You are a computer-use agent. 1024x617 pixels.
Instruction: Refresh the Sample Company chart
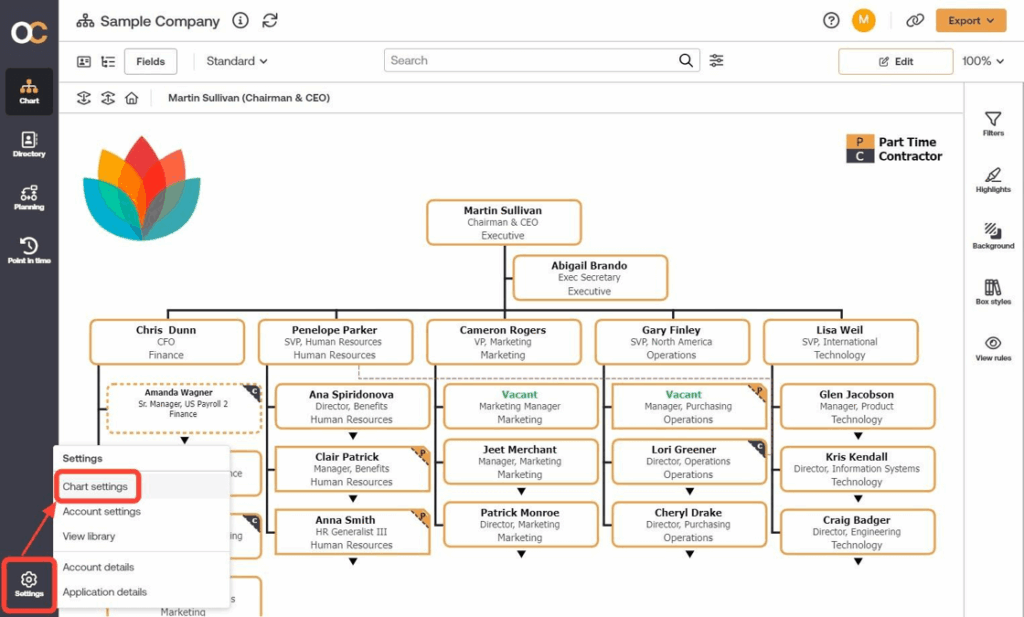coord(269,20)
